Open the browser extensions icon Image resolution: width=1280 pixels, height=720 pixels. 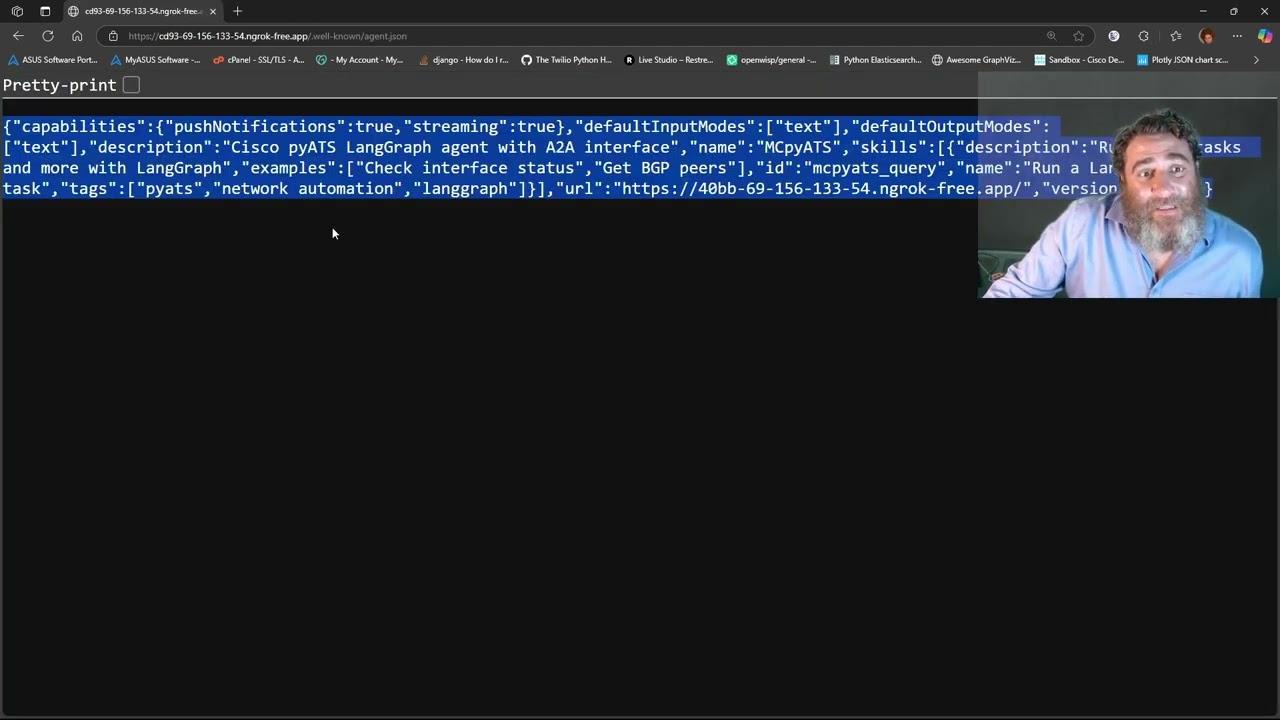[x=1144, y=36]
